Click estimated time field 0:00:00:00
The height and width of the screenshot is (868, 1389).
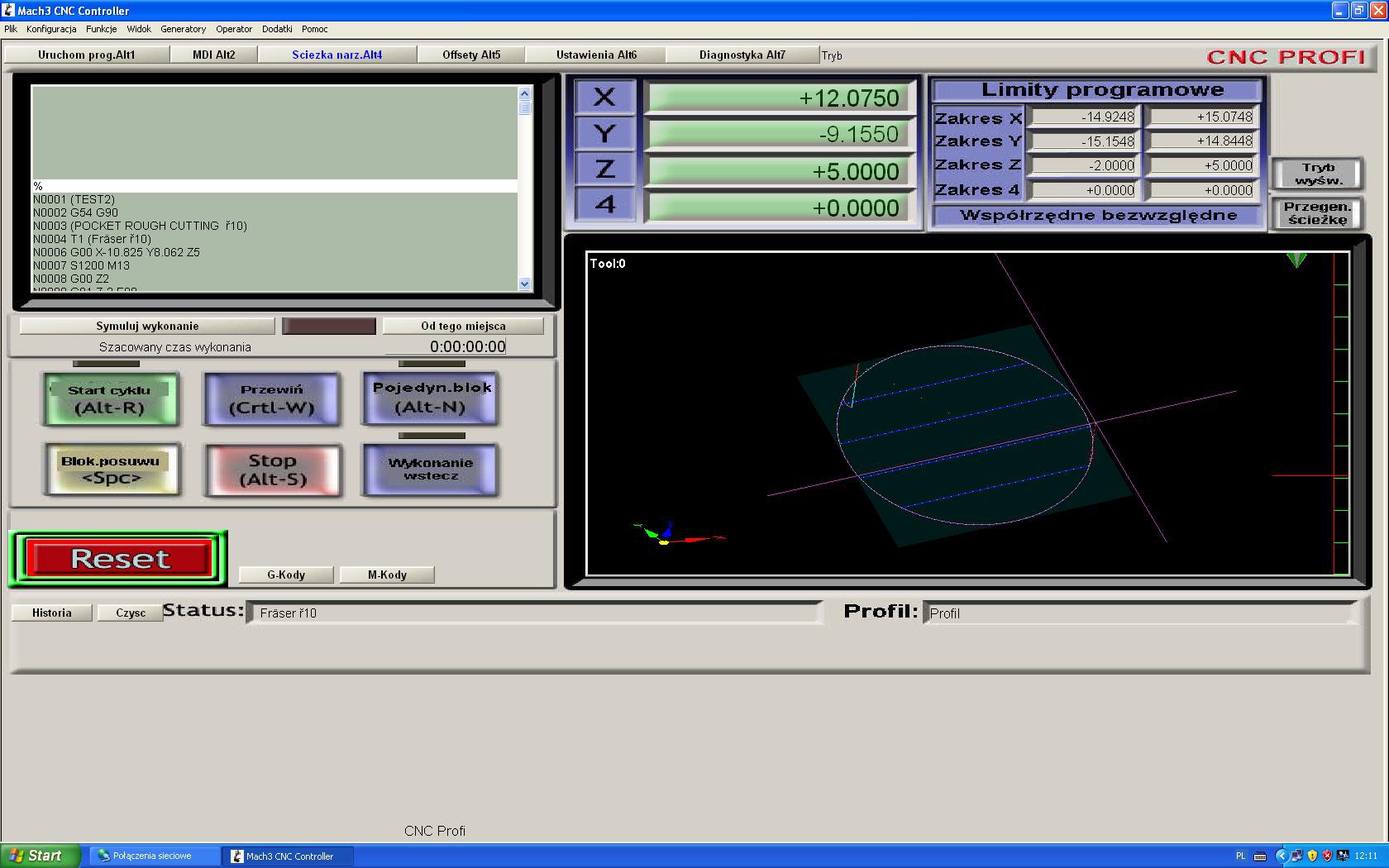446,347
